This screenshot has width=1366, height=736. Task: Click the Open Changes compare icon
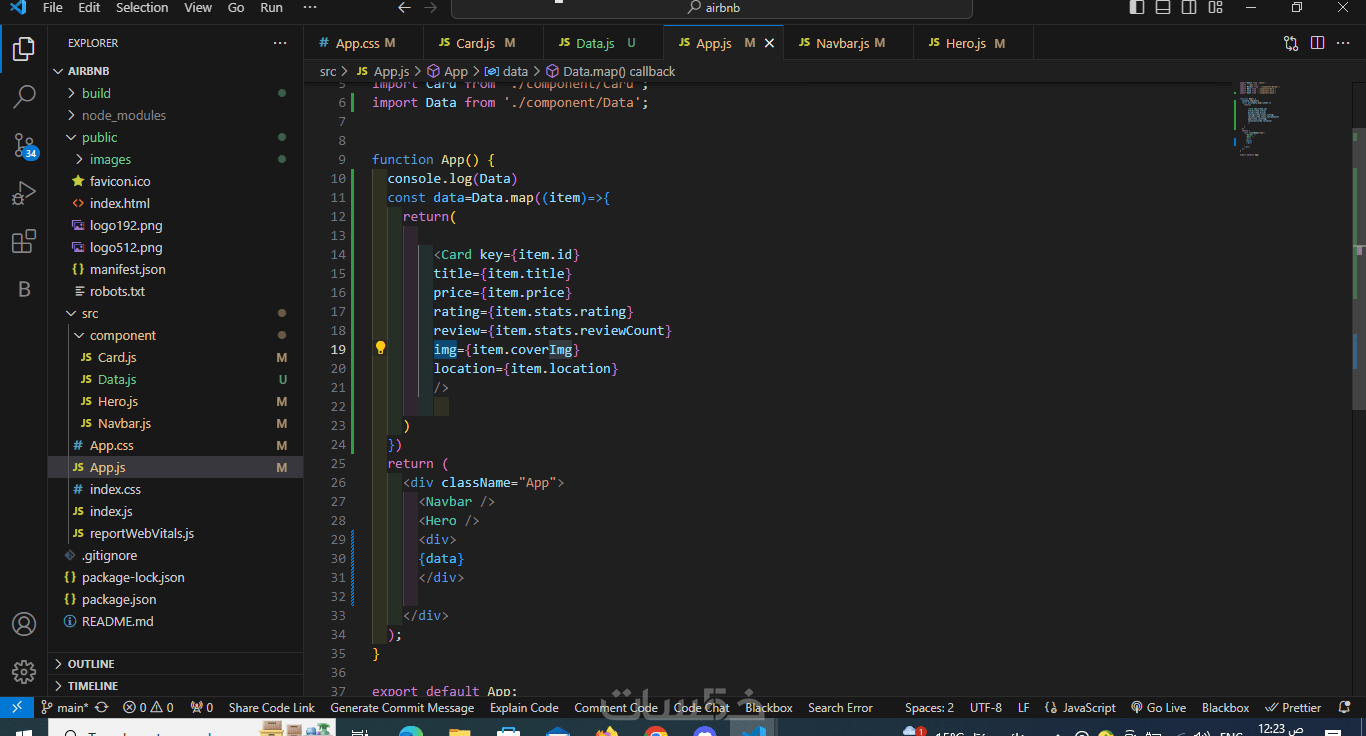(x=1291, y=43)
